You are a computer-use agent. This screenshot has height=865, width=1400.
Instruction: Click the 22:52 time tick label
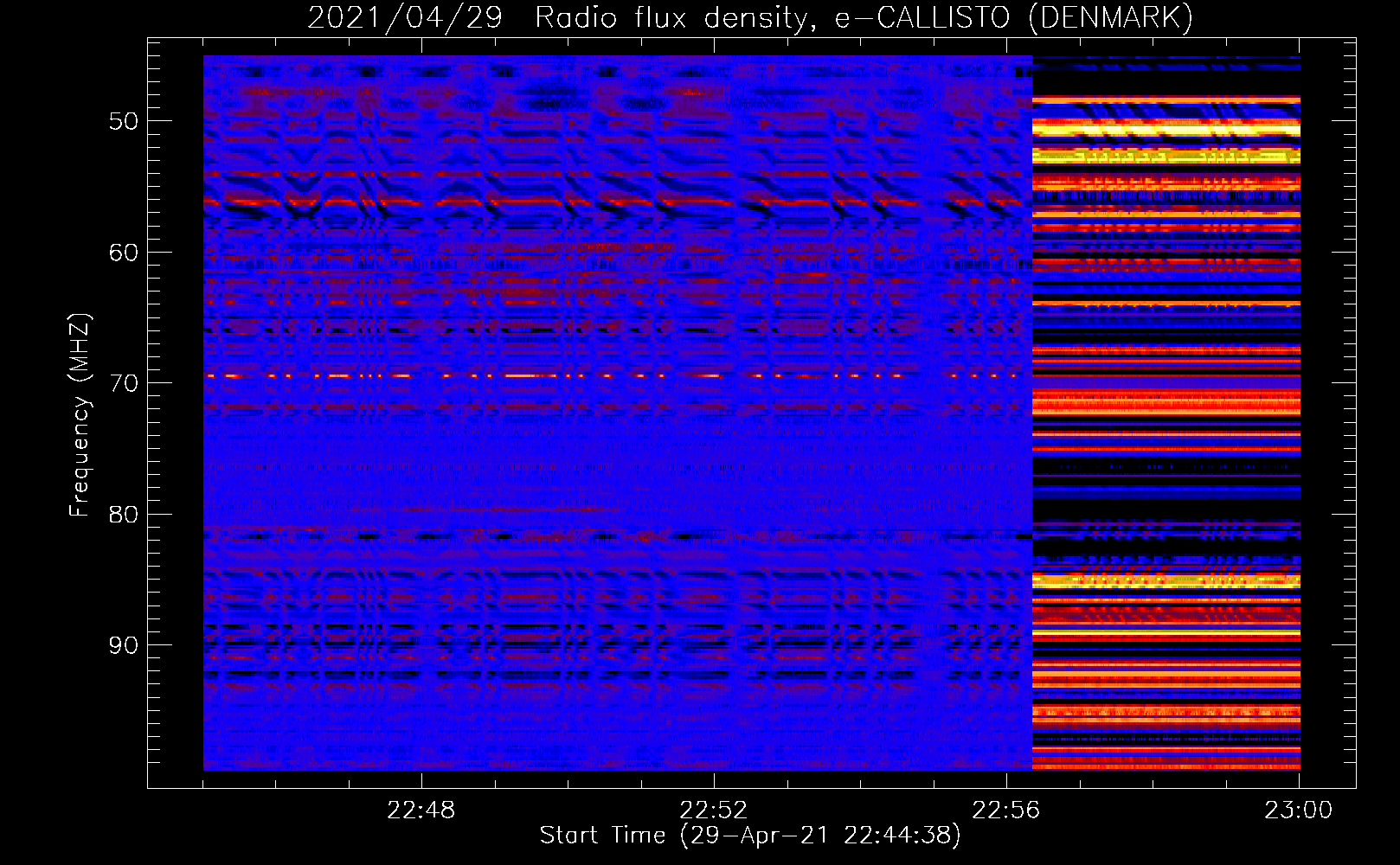[714, 811]
